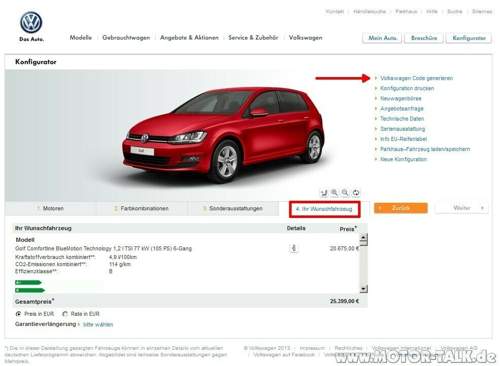The width and height of the screenshot is (500, 366).
Task: Click Volkswagen Code generieren link
Action: pyautogui.click(x=416, y=78)
